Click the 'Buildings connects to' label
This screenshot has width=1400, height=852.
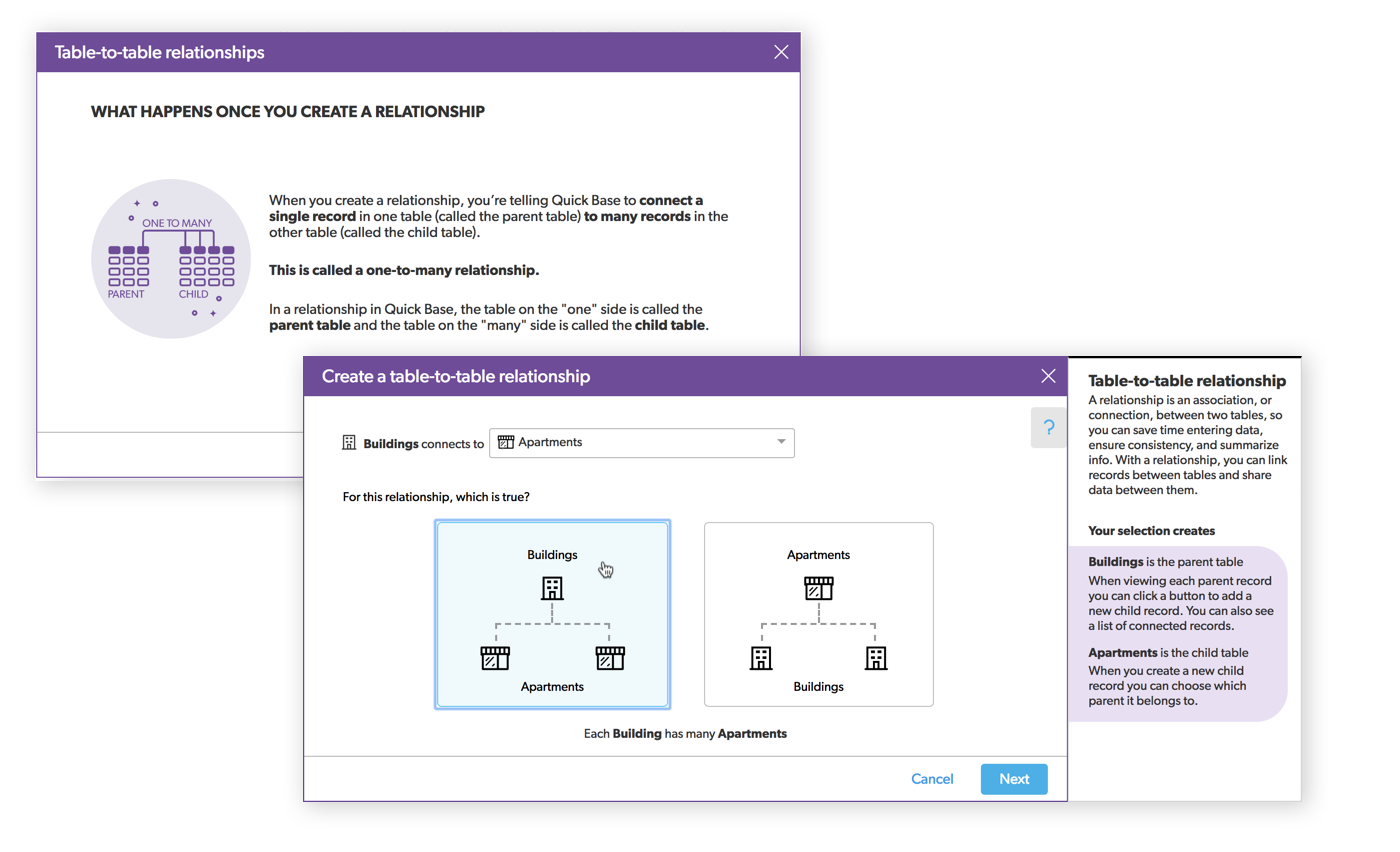423,443
